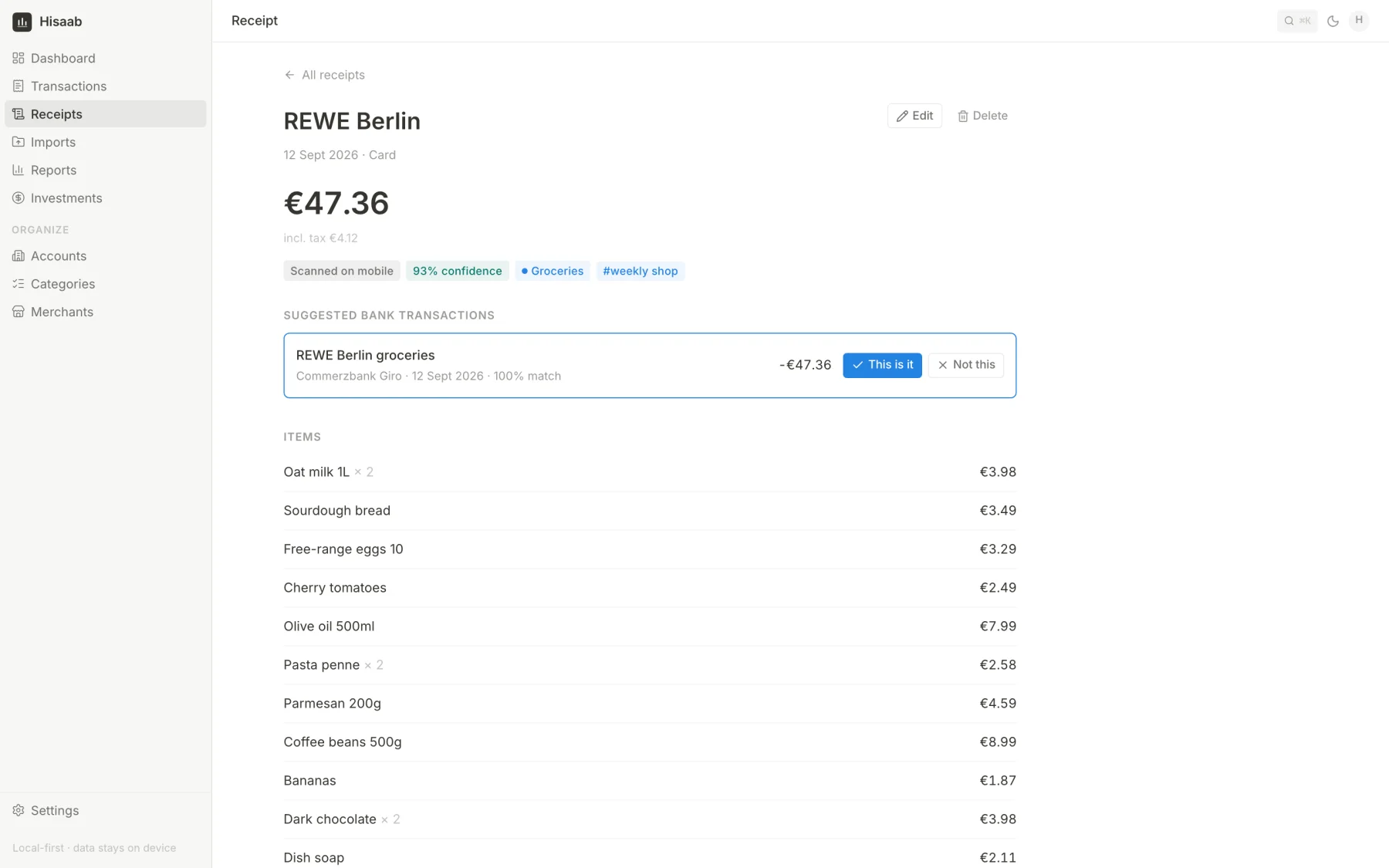Click the pencil icon on Edit
This screenshot has height=868, width=1389.
tap(902, 116)
